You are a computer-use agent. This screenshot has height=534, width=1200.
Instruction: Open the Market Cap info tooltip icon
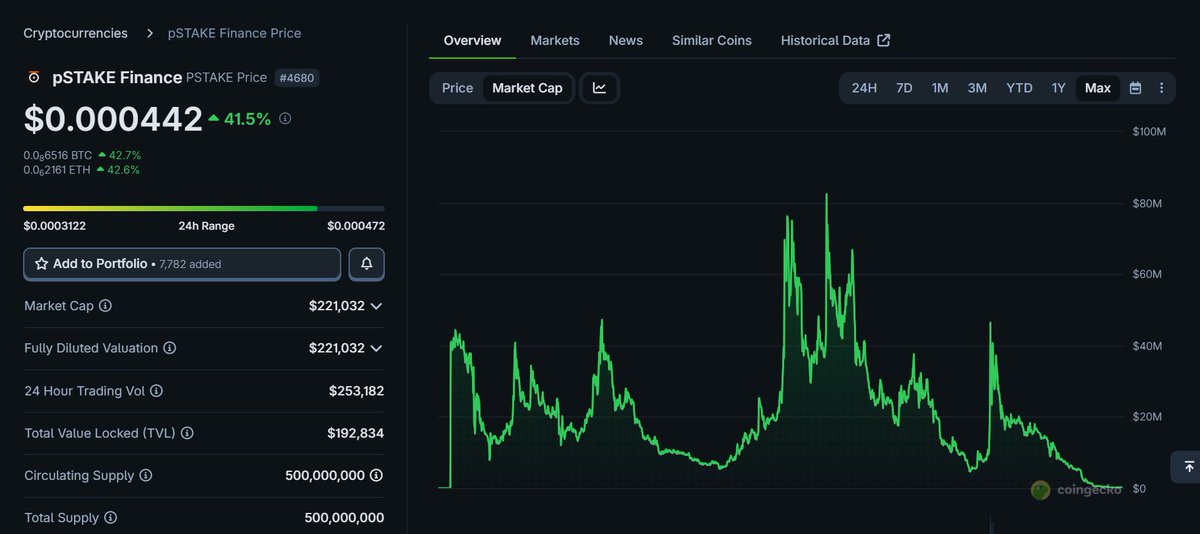[x=105, y=306]
